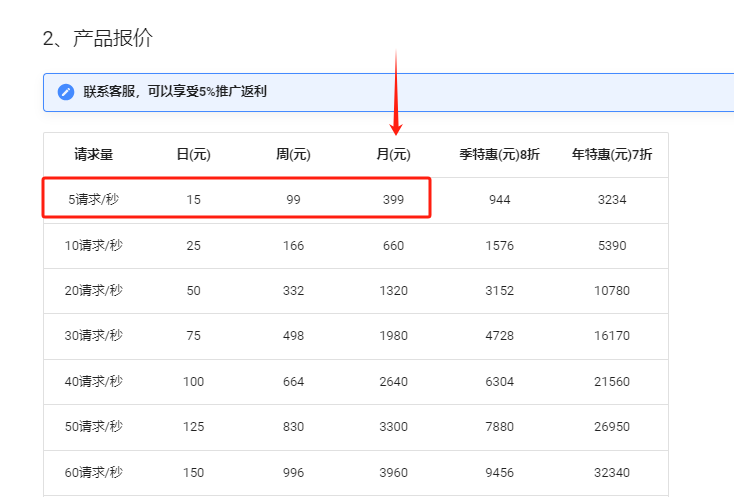Click the 季特惠(元)8折 column header

(x=500, y=155)
